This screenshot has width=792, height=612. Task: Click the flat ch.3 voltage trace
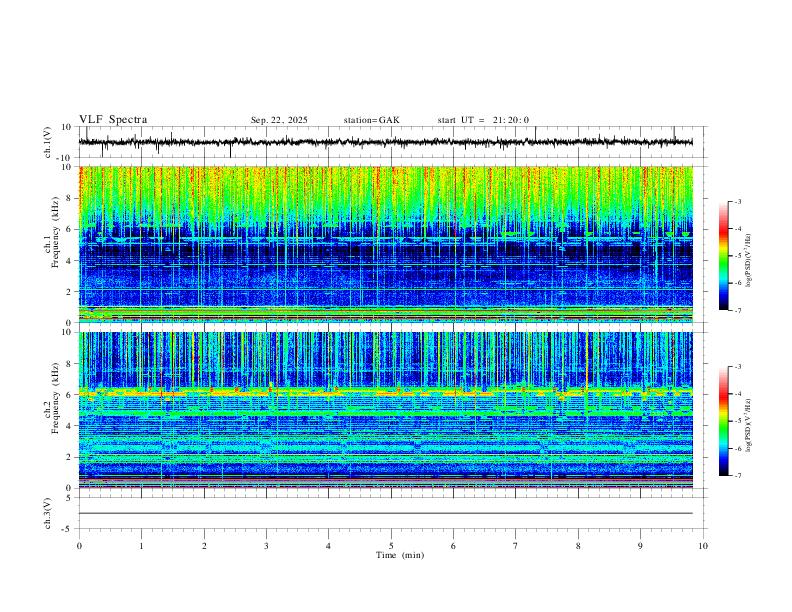385,514
